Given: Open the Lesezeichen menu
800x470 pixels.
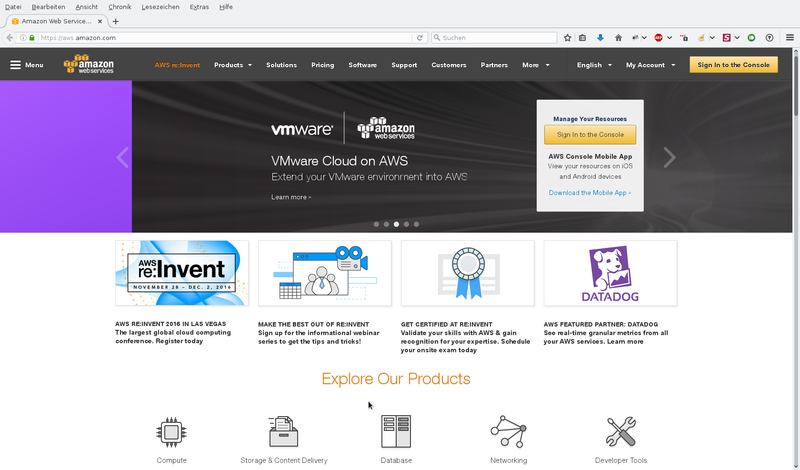Looking at the screenshot, I should coord(161,7).
